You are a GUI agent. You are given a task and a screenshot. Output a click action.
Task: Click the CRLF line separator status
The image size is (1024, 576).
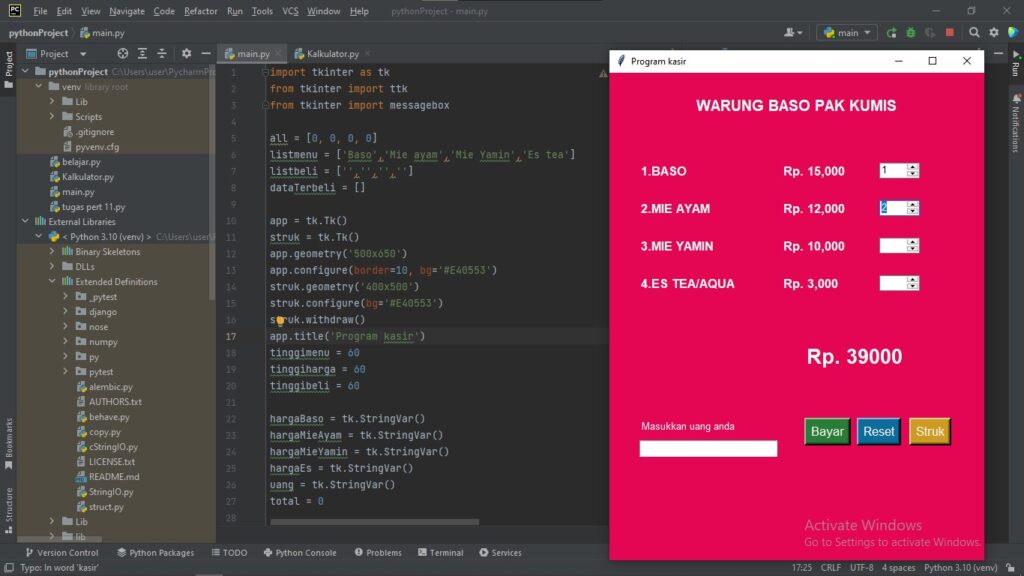[831, 568]
